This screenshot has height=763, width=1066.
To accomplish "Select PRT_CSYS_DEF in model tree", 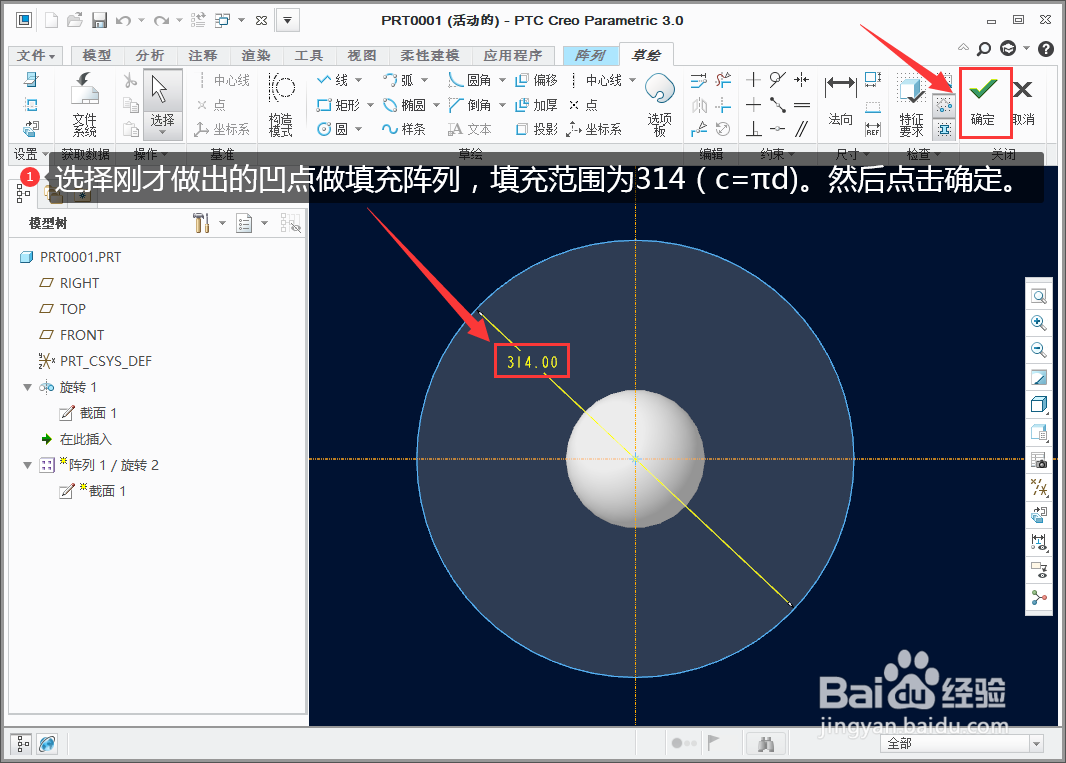I will coord(95,361).
